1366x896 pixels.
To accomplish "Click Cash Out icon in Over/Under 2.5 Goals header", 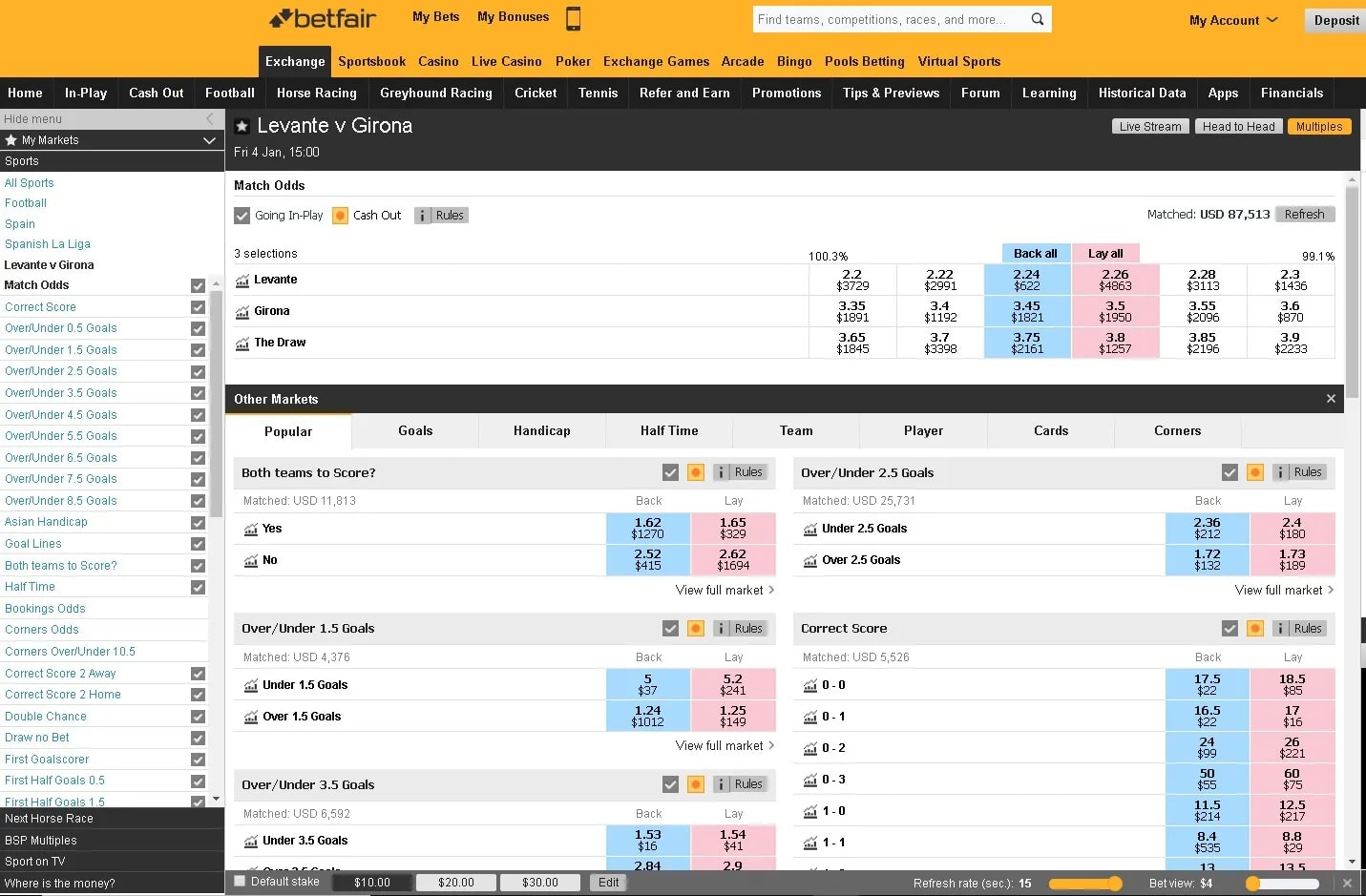I will point(1255,472).
